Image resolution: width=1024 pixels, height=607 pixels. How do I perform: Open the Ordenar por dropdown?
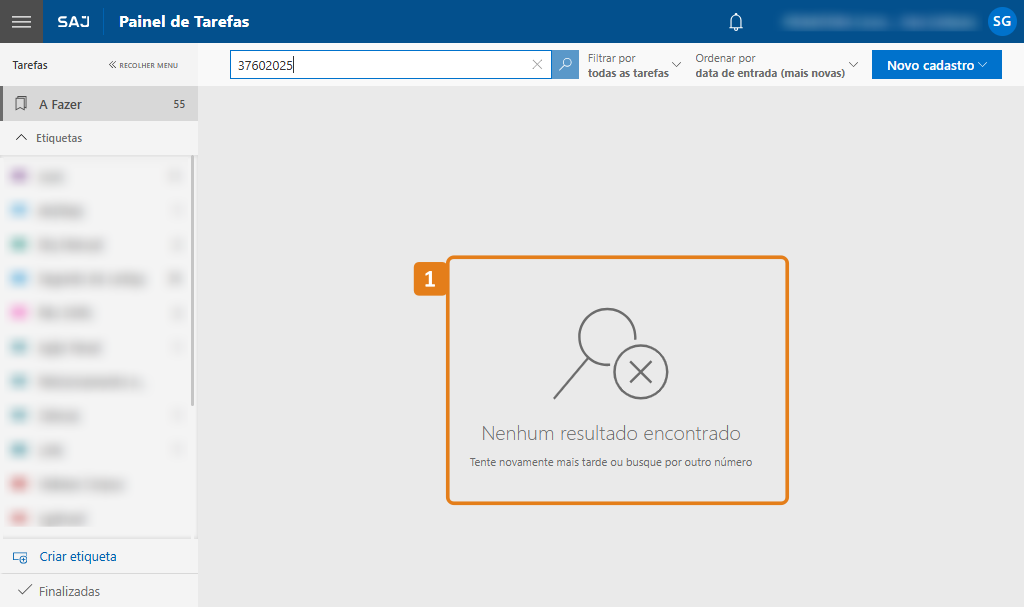(x=776, y=66)
